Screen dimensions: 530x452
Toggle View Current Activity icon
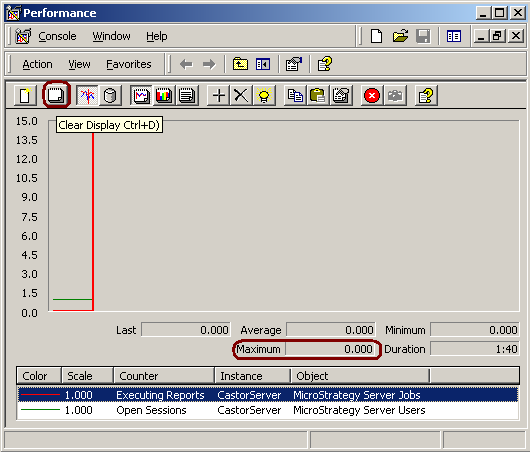click(x=87, y=96)
